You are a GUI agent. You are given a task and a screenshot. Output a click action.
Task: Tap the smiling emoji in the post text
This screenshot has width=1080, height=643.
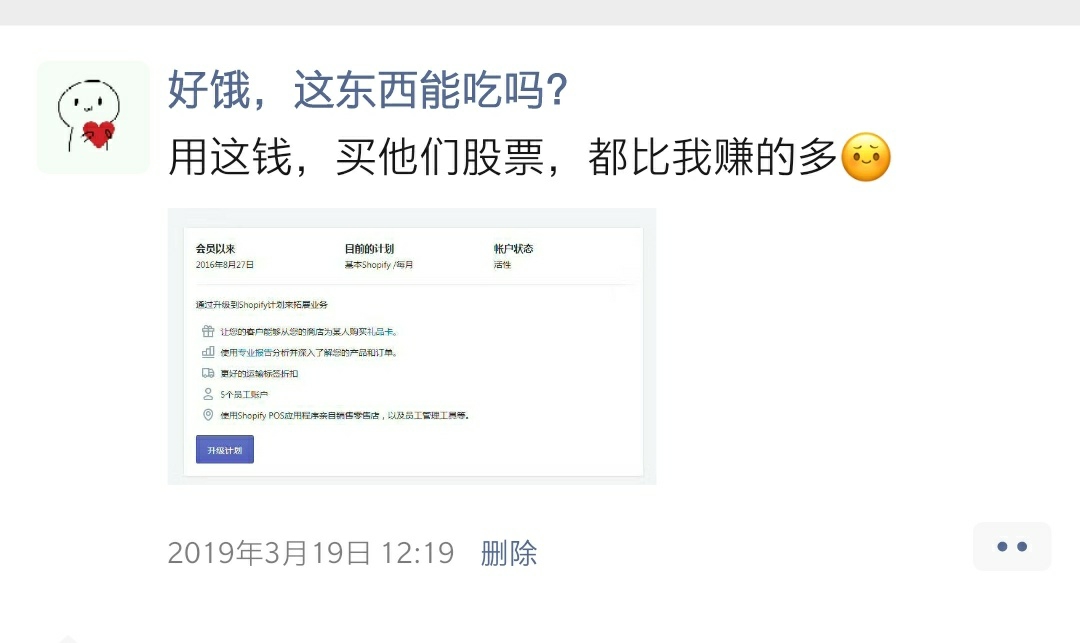pos(866,157)
